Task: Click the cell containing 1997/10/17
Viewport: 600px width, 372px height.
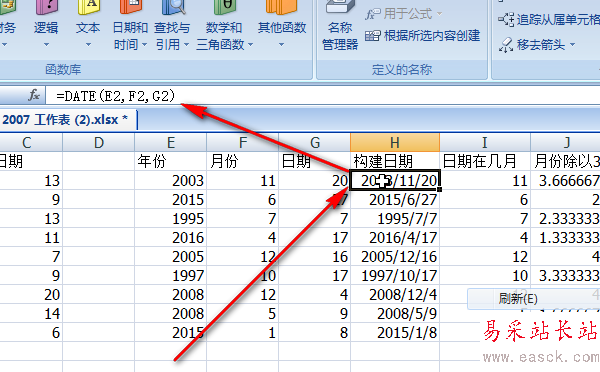Action: [395, 276]
